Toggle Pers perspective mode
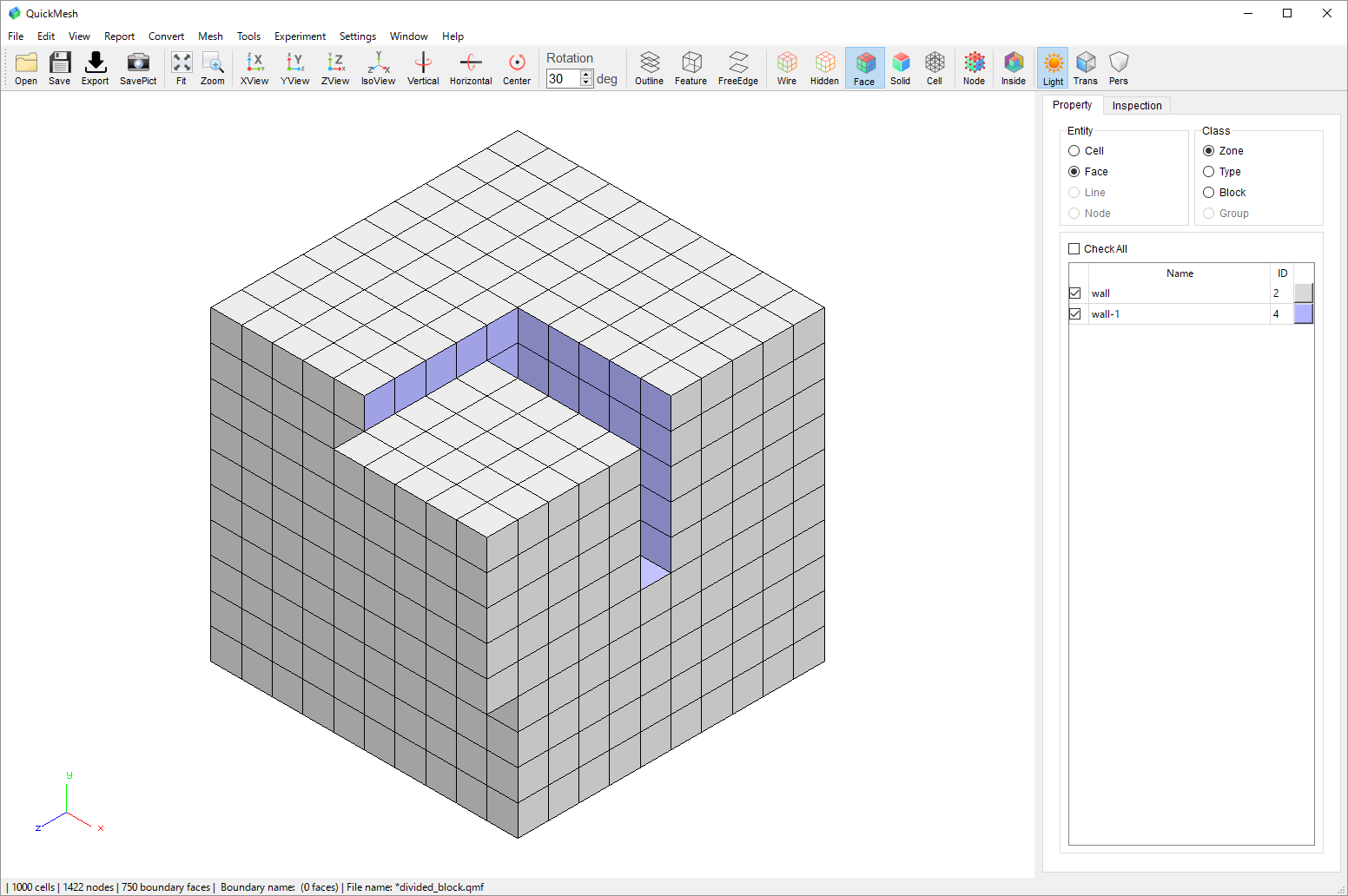This screenshot has width=1348, height=896. 1119,68
